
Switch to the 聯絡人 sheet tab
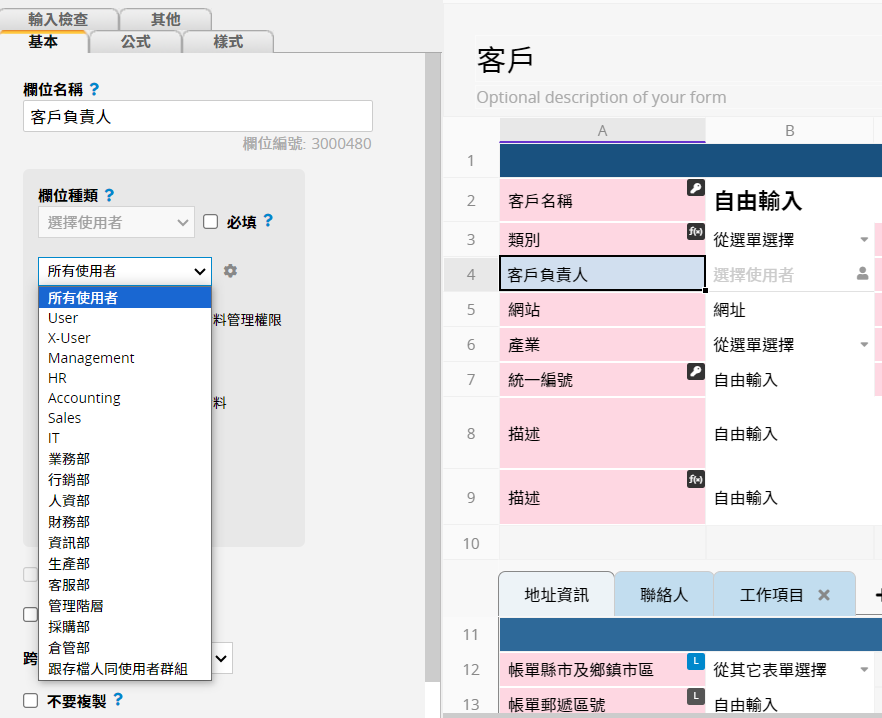[x=664, y=594]
